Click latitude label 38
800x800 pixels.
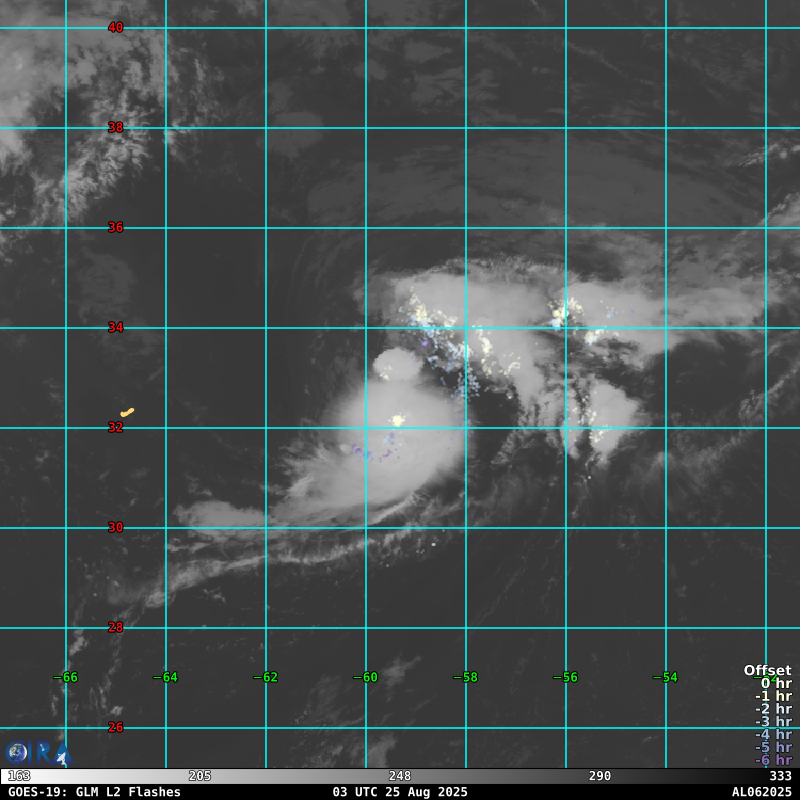pyautogui.click(x=116, y=128)
